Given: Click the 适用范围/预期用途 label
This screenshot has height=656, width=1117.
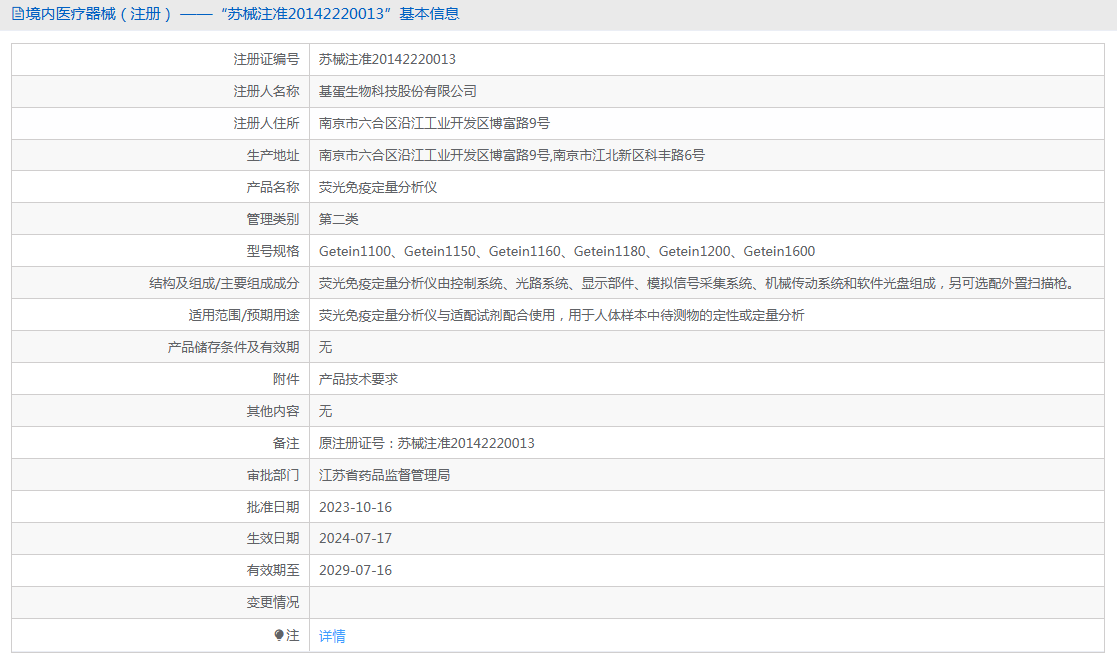Looking at the screenshot, I should [x=244, y=316].
